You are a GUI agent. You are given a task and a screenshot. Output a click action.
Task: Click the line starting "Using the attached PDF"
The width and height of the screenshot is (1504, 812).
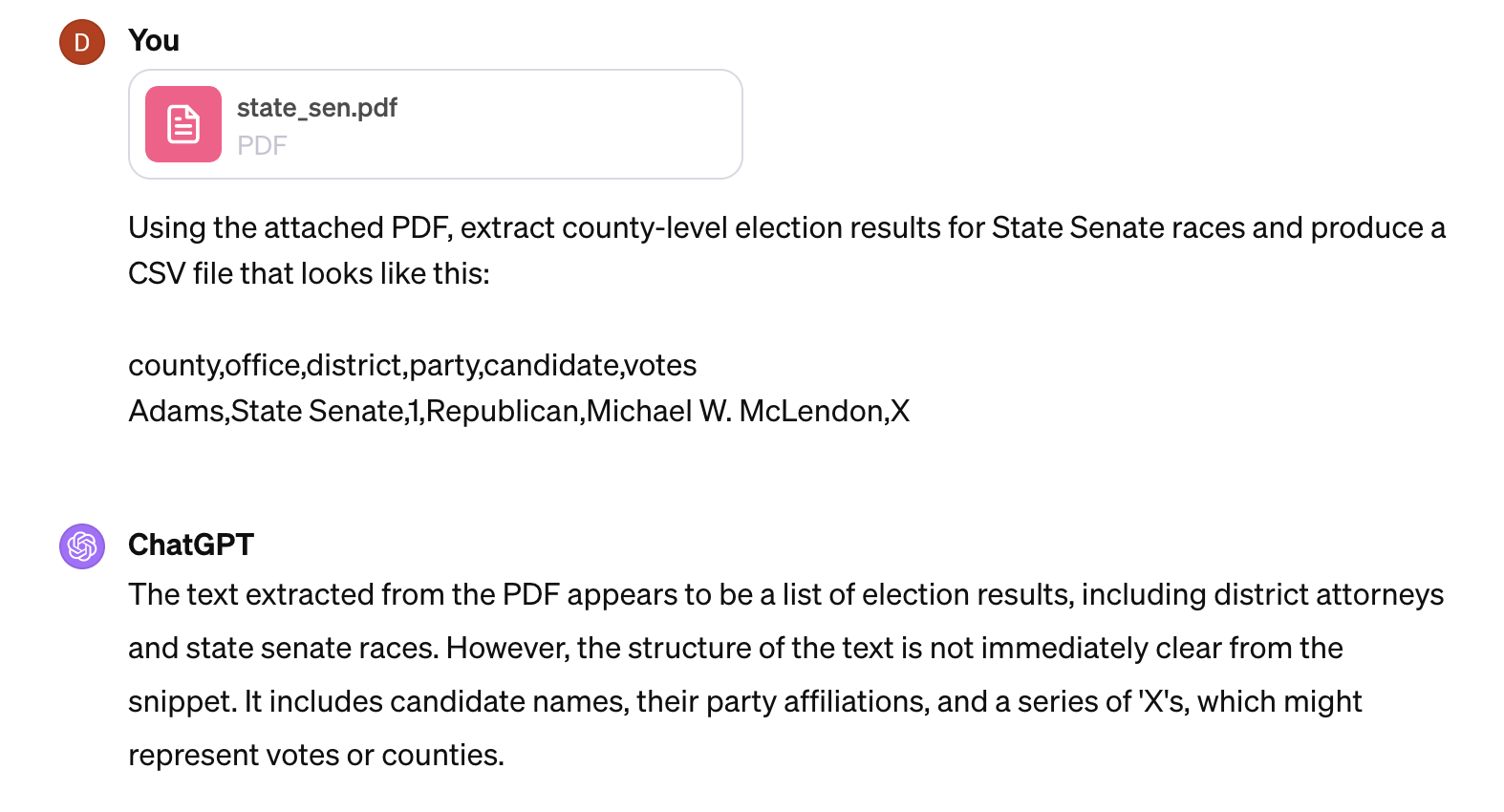(x=785, y=228)
